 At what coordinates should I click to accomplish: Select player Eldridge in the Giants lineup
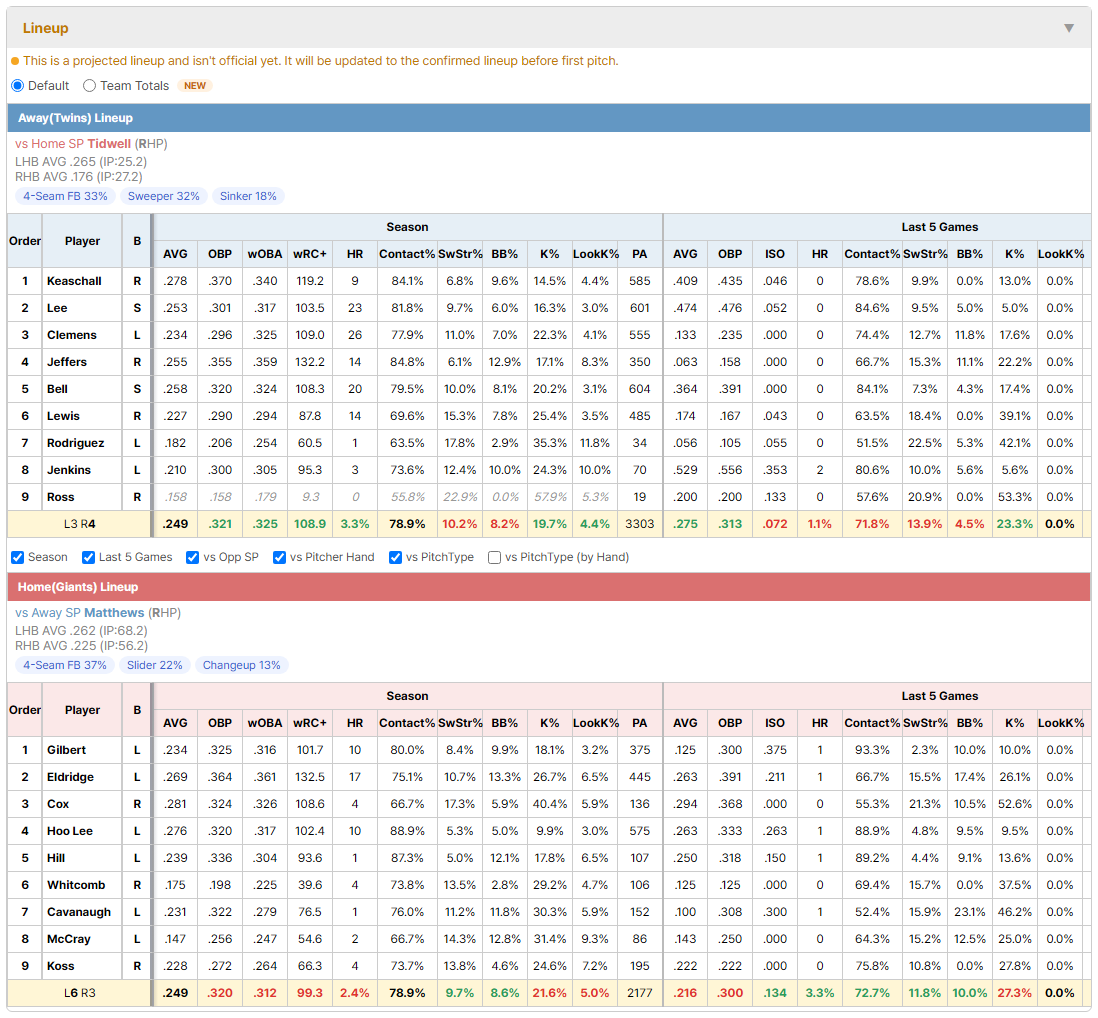click(x=70, y=777)
